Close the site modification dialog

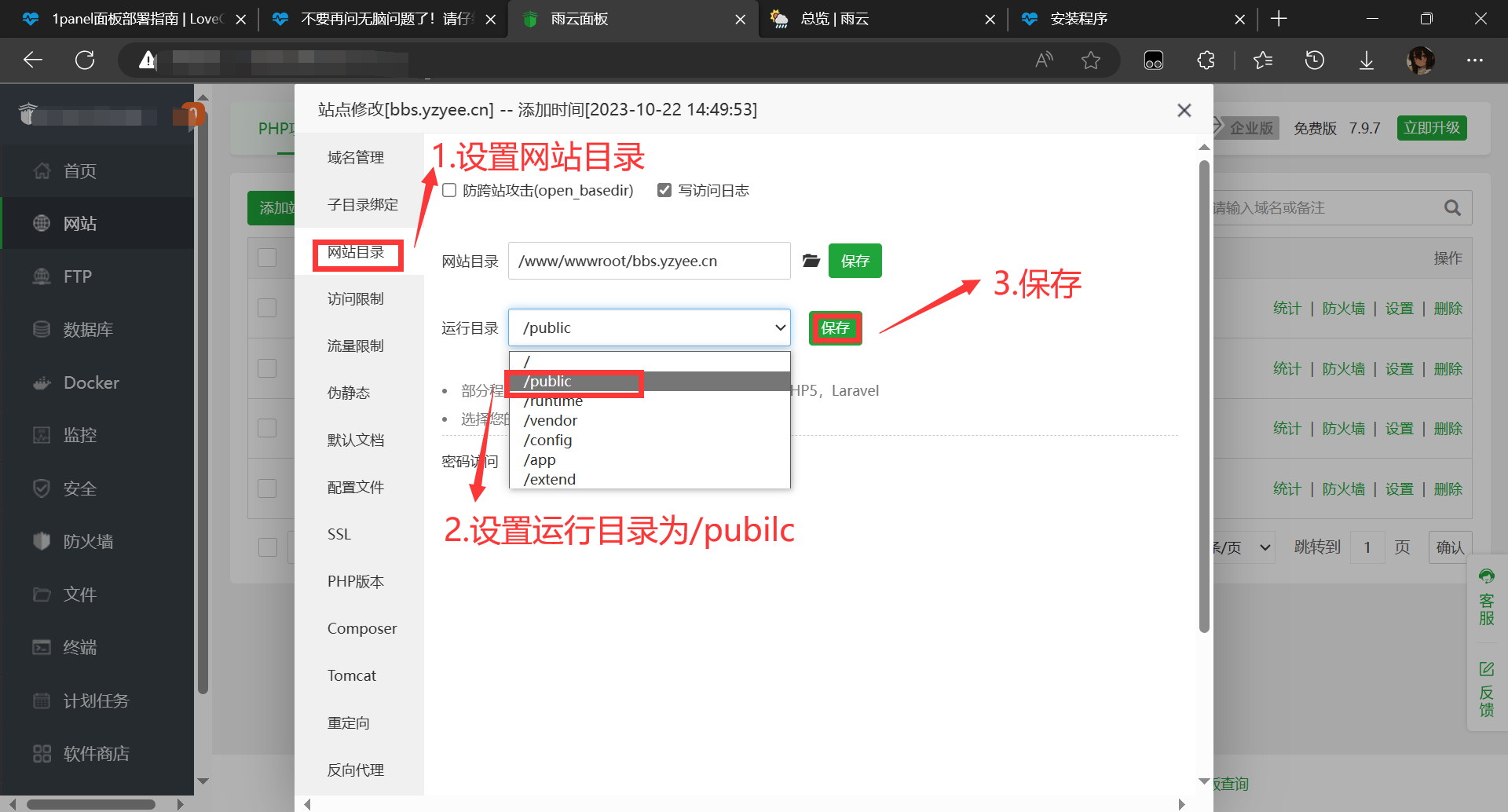tap(1184, 111)
